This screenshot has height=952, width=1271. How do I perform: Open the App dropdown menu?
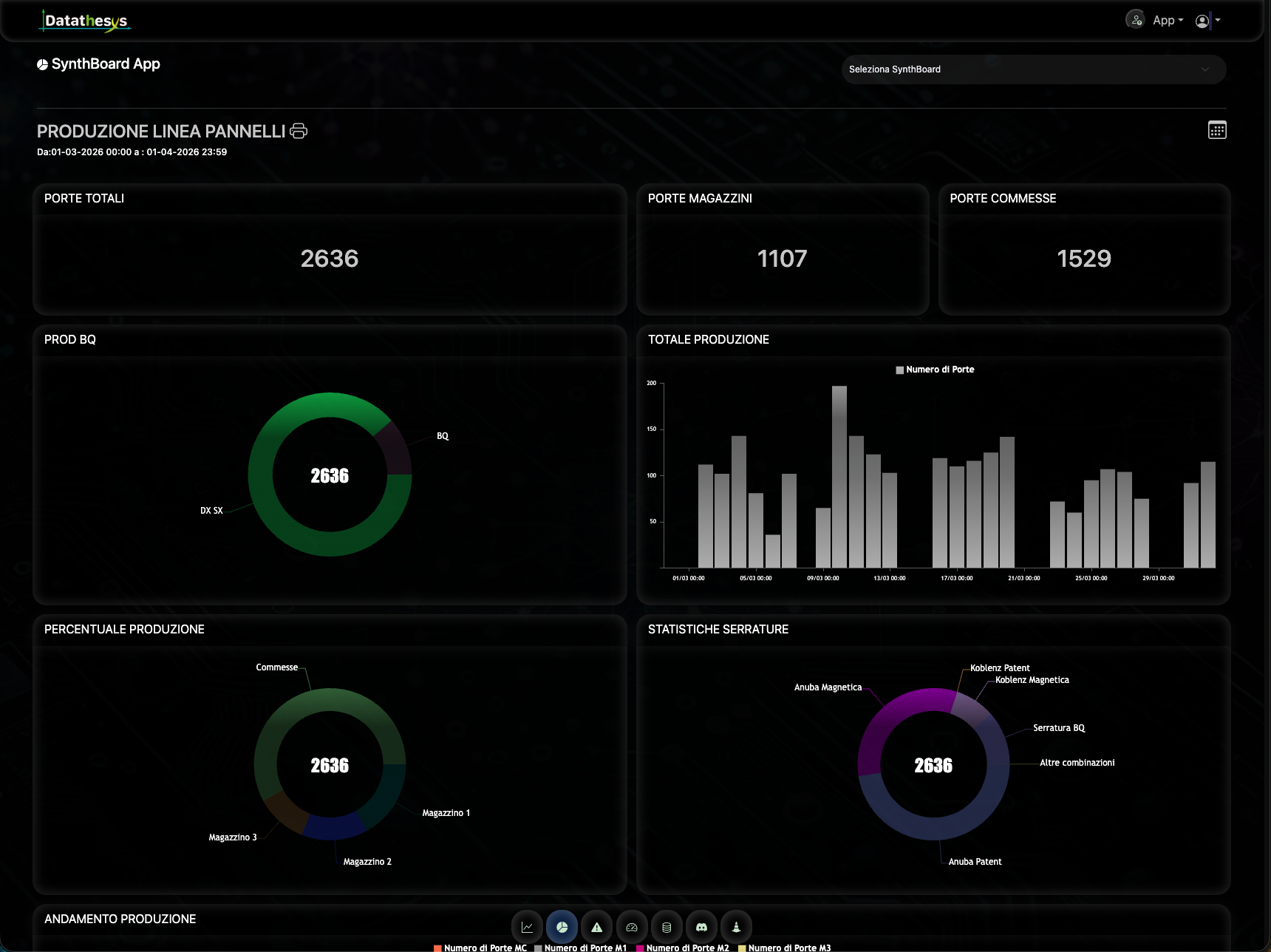1168,21
